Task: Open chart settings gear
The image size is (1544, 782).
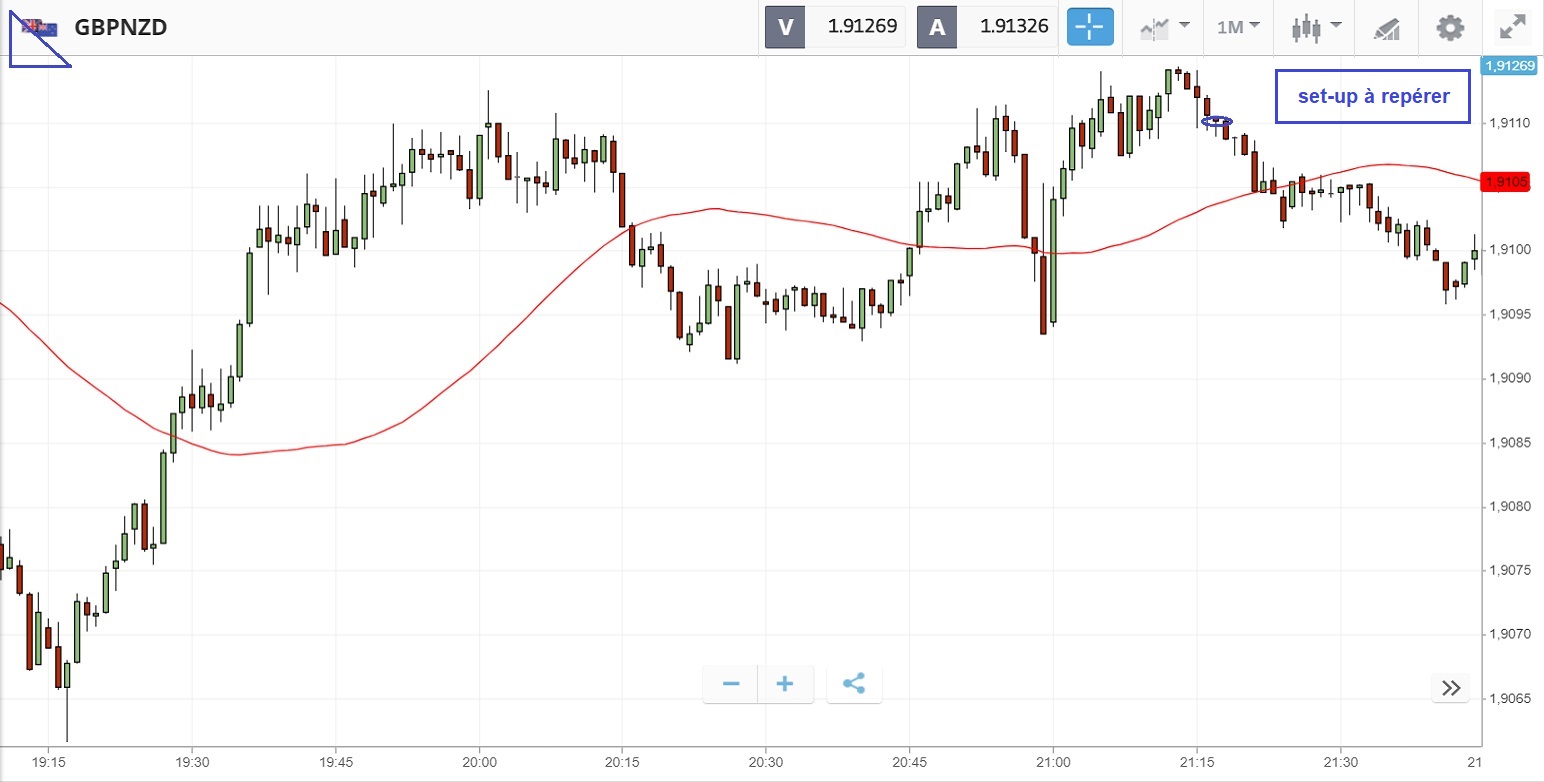Action: [x=1450, y=27]
